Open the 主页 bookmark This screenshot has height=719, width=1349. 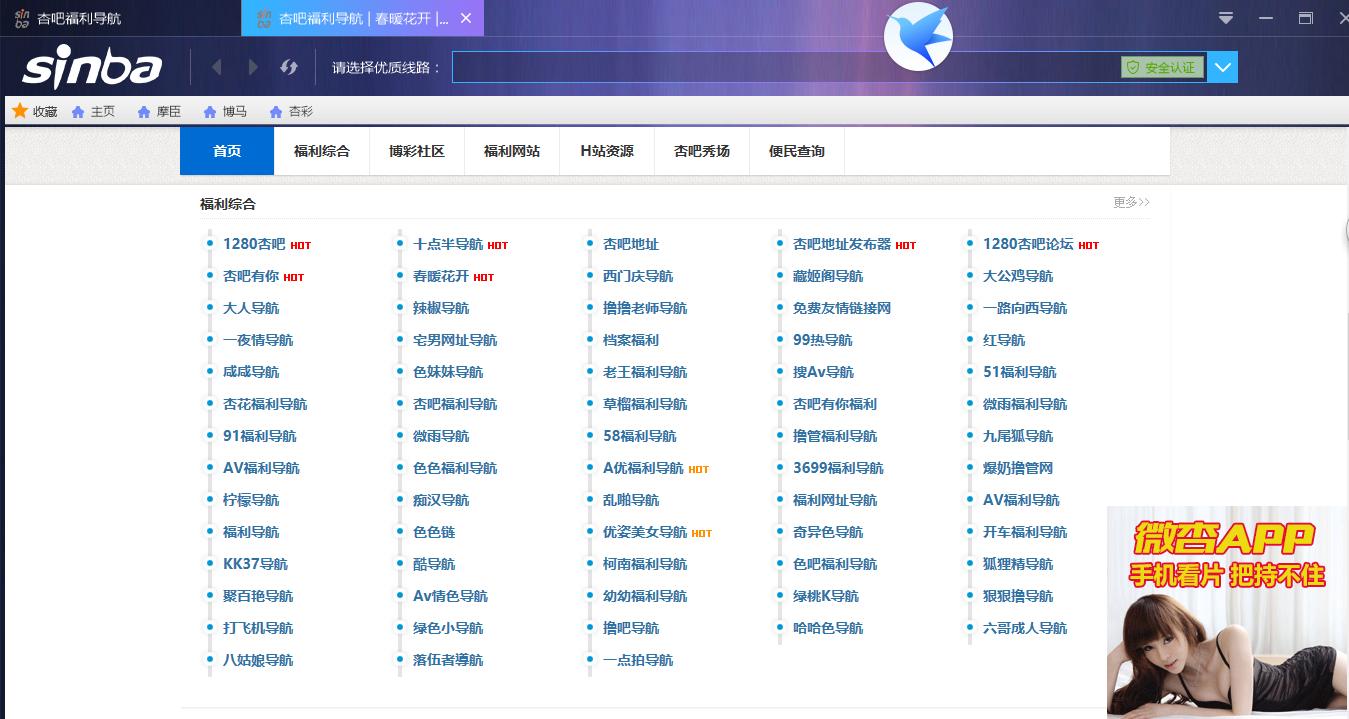(x=93, y=111)
